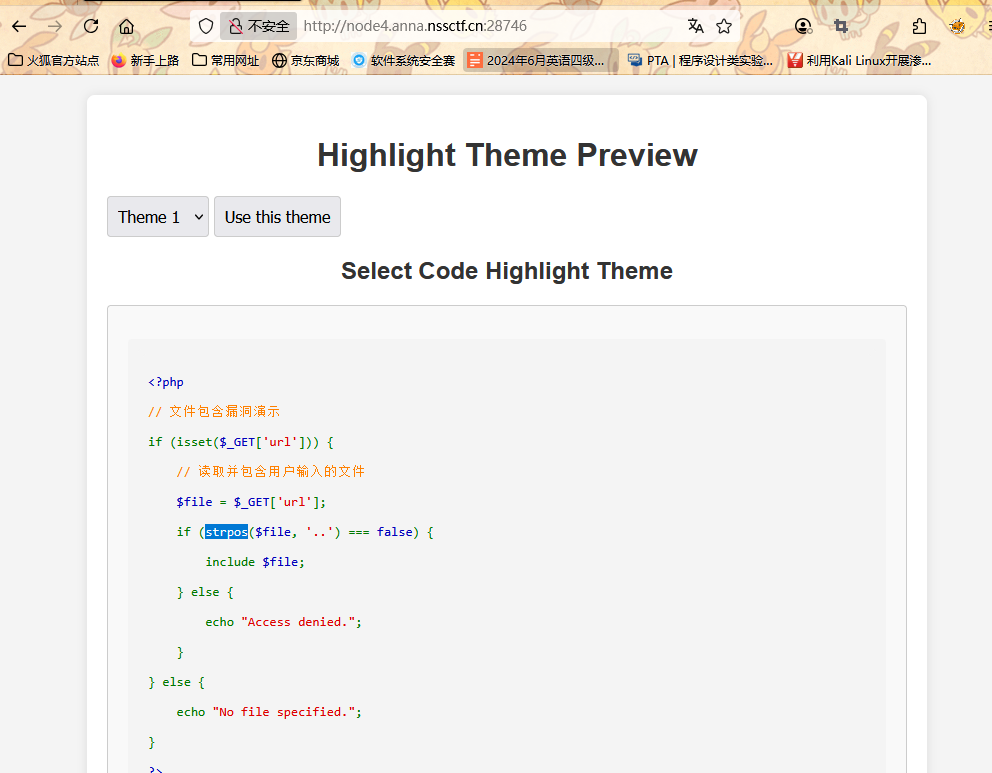This screenshot has width=992, height=773.
Task: Reload the current page
Action: pyautogui.click(x=91, y=26)
